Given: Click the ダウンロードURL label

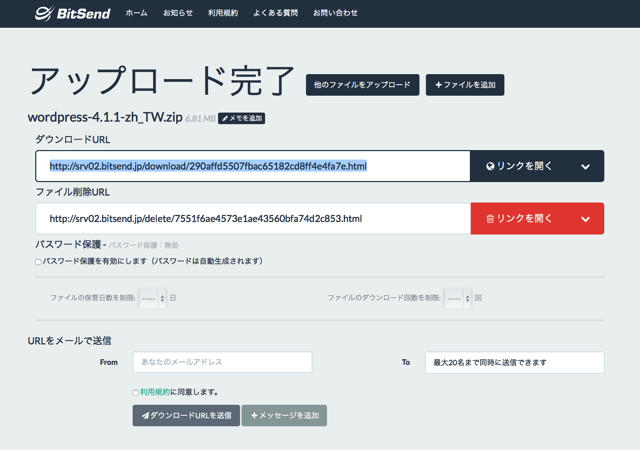Looking at the screenshot, I should 73,140.
